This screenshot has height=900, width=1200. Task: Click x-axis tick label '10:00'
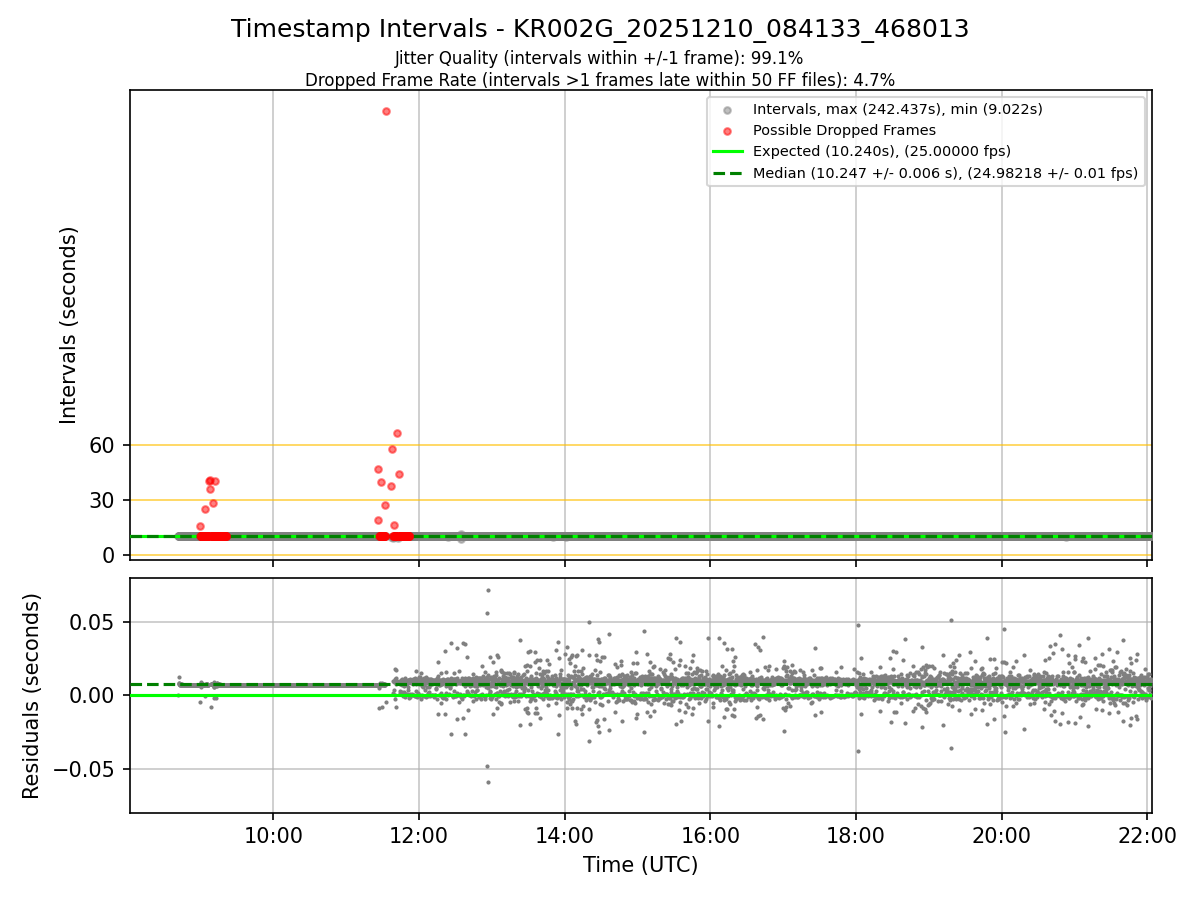click(x=273, y=835)
